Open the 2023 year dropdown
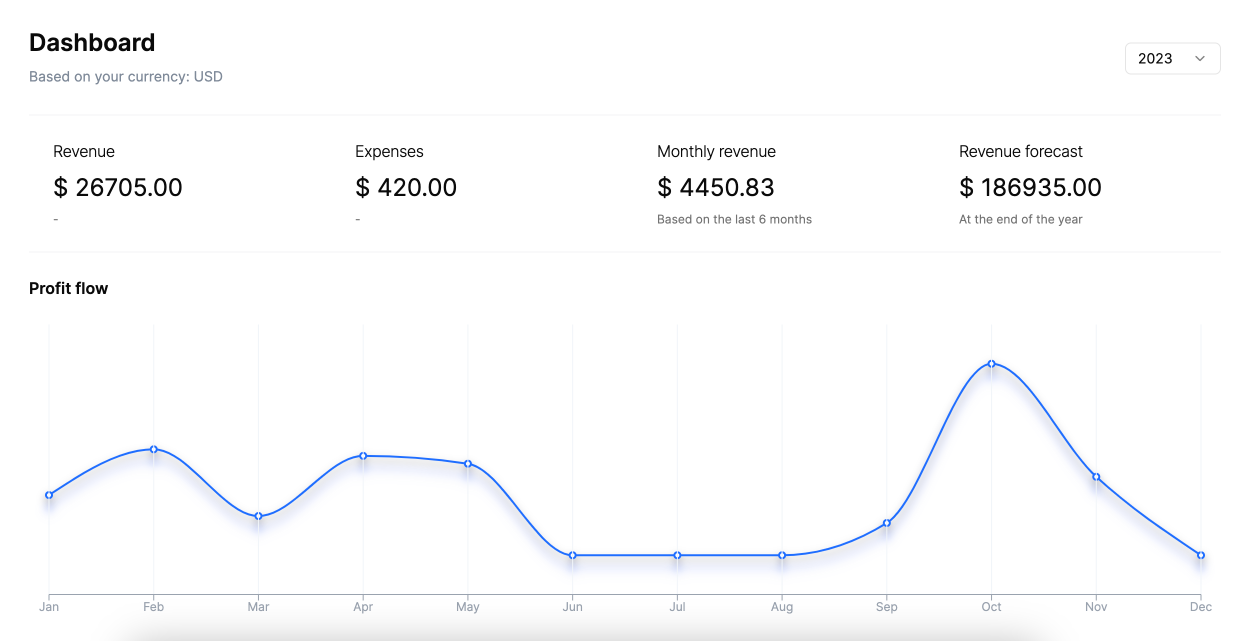 coord(1171,59)
